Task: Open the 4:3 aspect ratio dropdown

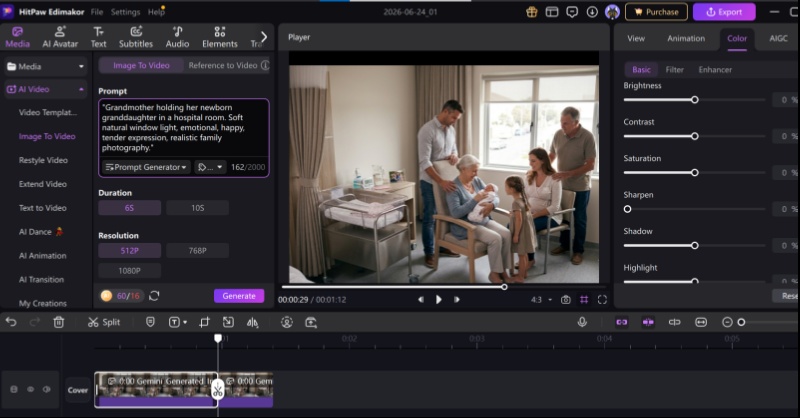Action: tap(541, 300)
